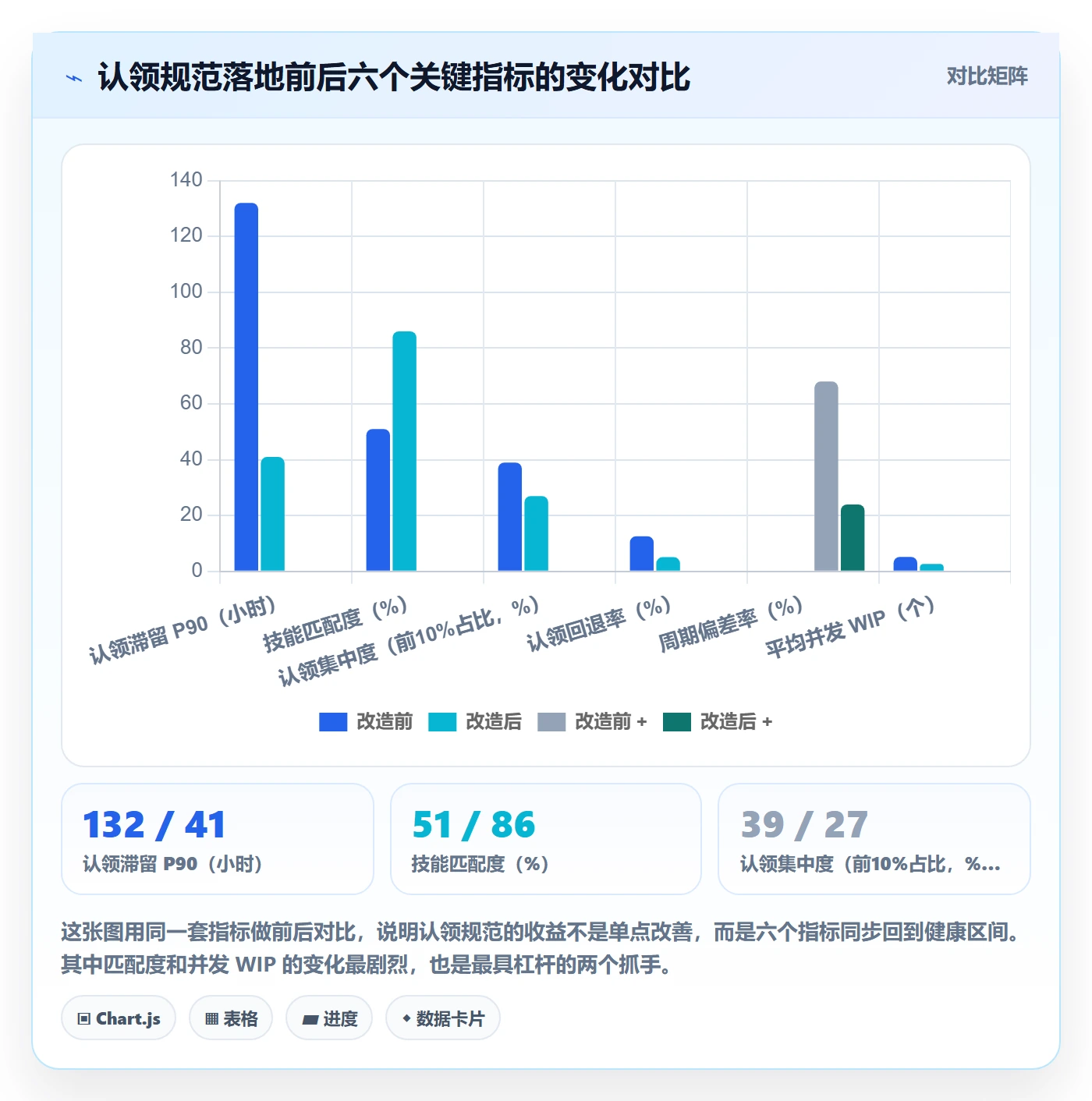1092x1101 pixels.
Task: Click the chart title 认领规范落地前后六个关键指标的变化对比
Action: 394,77
